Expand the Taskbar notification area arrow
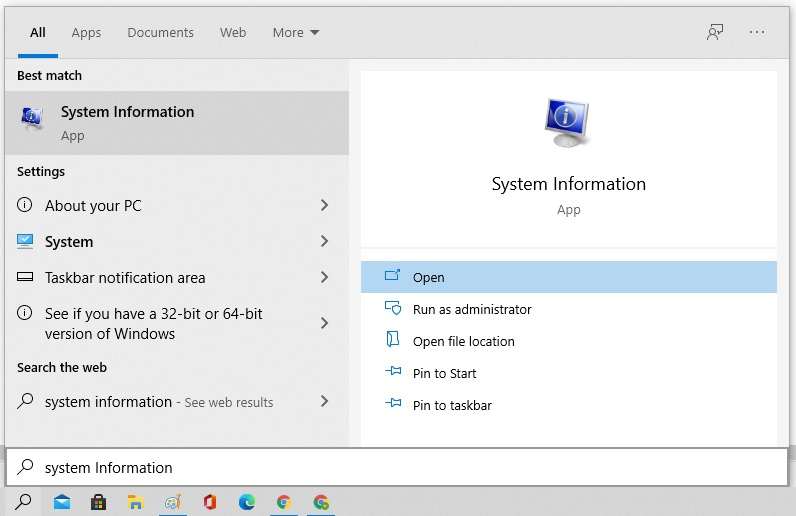The image size is (796, 516). coord(324,278)
